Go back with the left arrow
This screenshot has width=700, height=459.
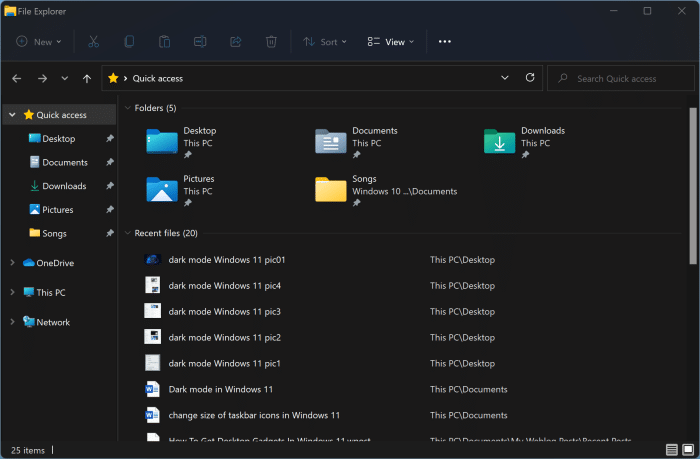(x=17, y=79)
